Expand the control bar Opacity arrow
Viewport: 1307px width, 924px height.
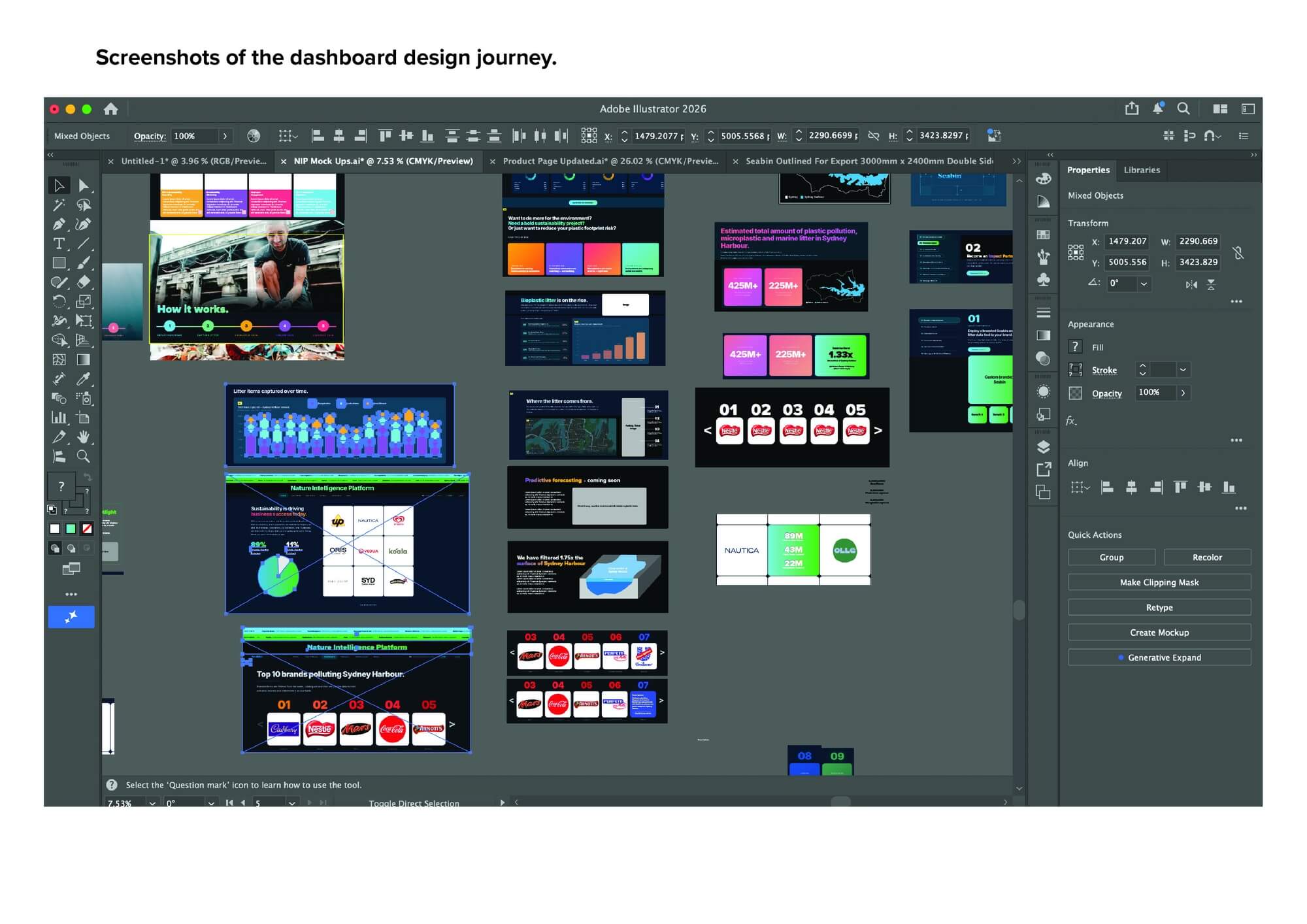pyautogui.click(x=225, y=136)
